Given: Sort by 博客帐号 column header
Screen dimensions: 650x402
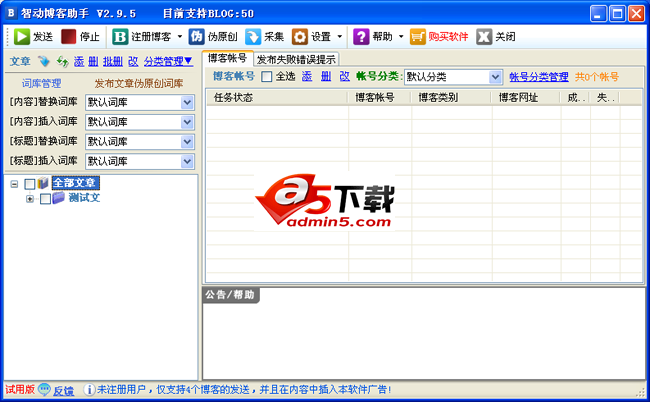Looking at the screenshot, I should coord(379,98).
